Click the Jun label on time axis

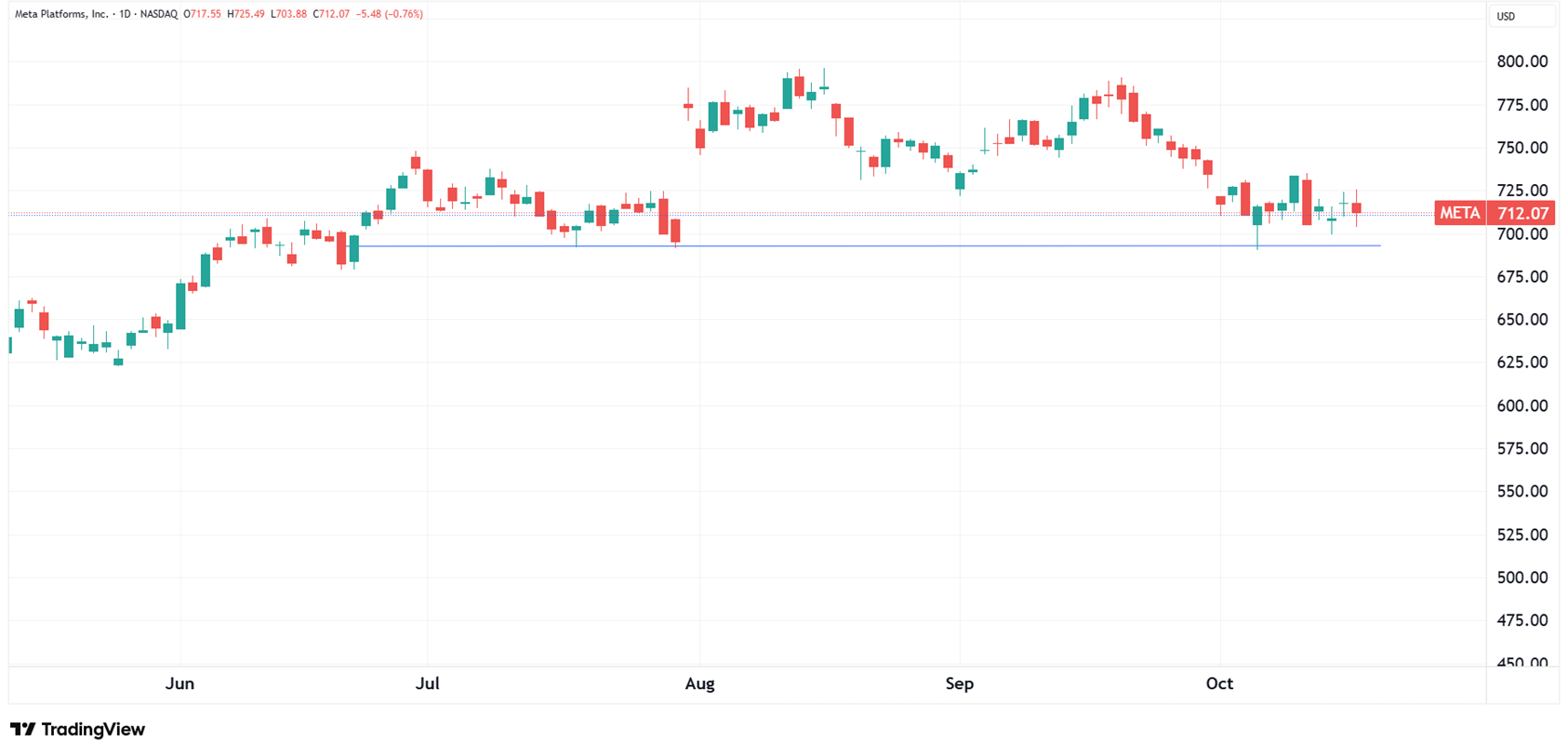179,683
